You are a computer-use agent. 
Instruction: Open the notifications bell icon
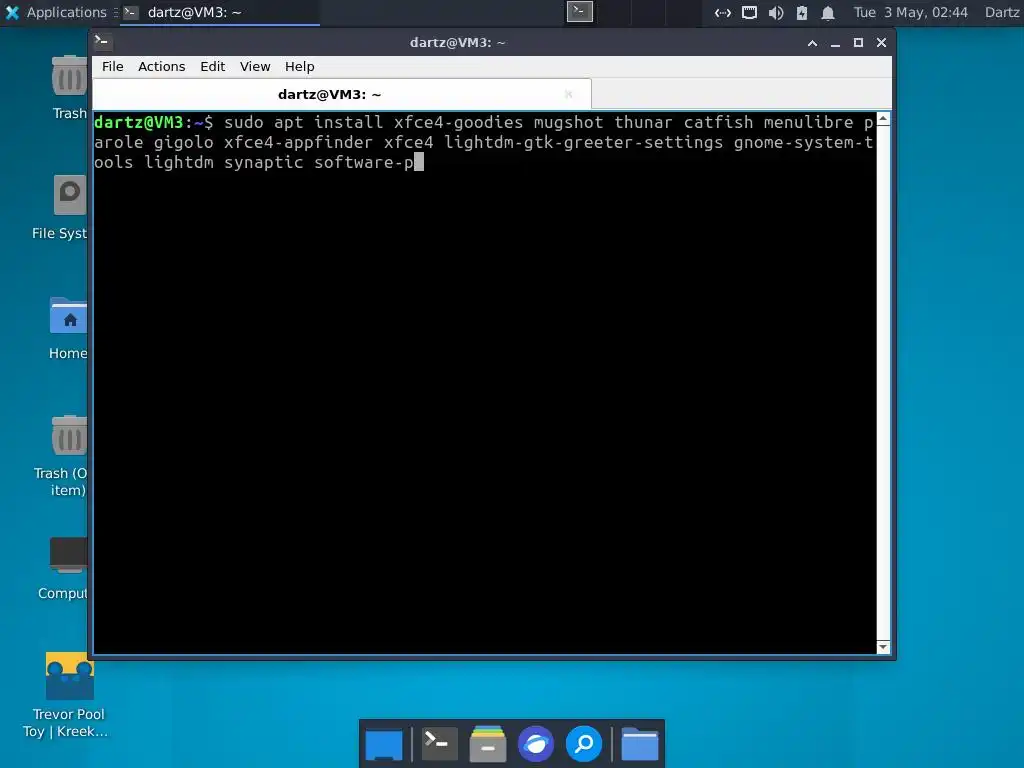827,12
